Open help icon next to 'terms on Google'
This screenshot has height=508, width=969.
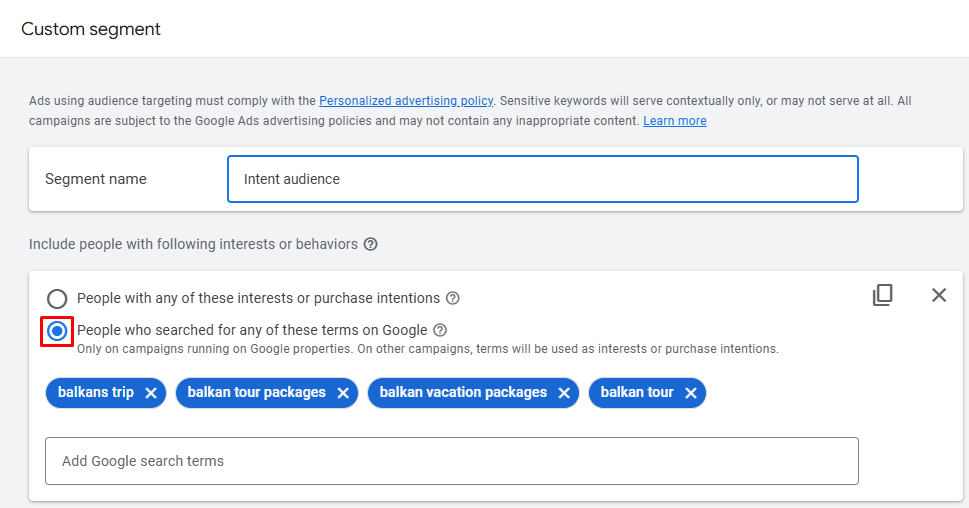pos(440,330)
